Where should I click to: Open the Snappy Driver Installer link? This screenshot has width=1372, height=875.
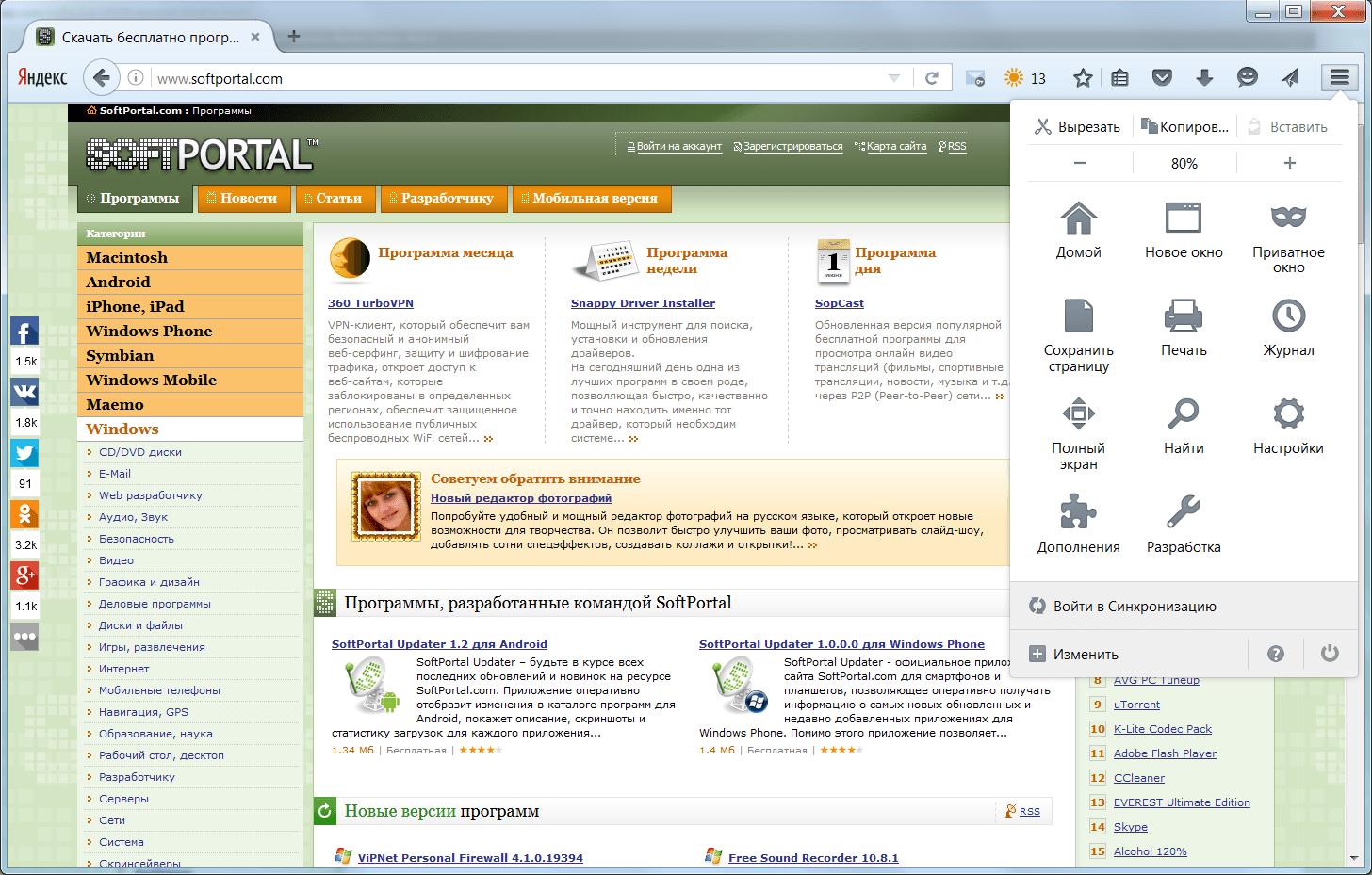tap(643, 303)
